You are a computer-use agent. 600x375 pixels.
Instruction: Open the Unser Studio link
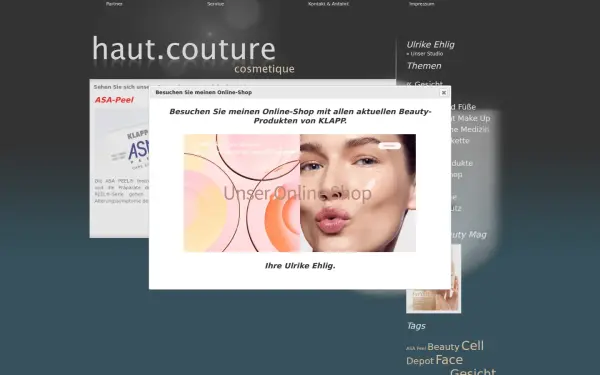click(427, 54)
